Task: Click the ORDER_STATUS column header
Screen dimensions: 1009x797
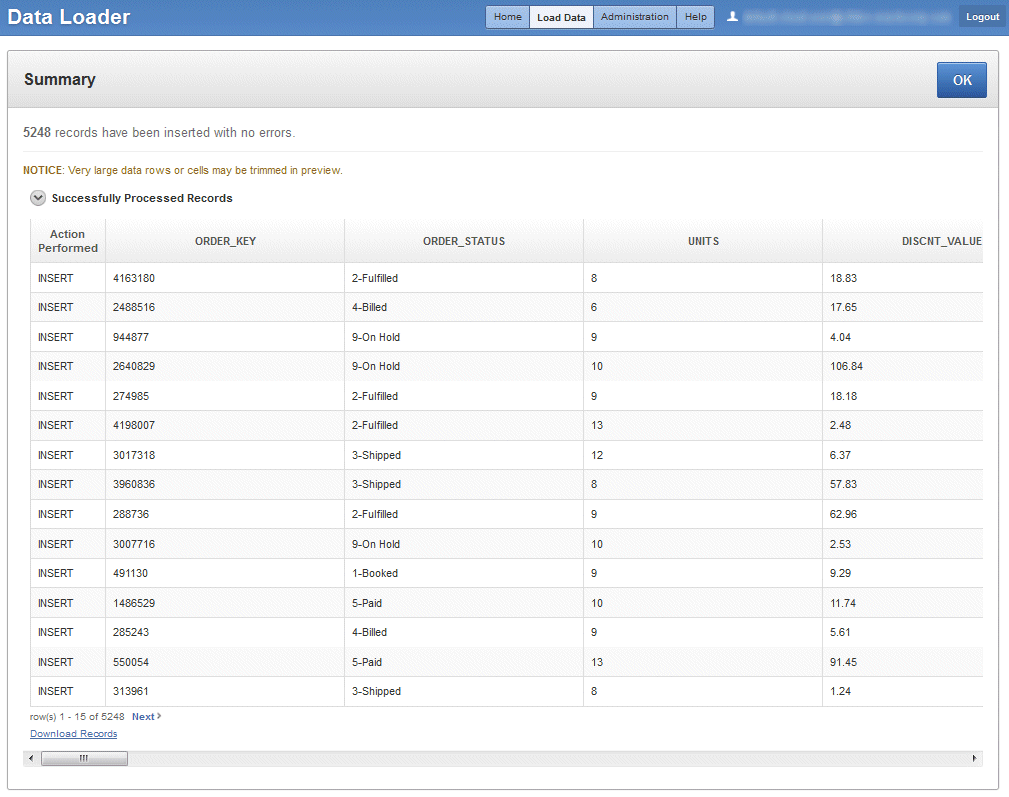Action: coord(464,241)
